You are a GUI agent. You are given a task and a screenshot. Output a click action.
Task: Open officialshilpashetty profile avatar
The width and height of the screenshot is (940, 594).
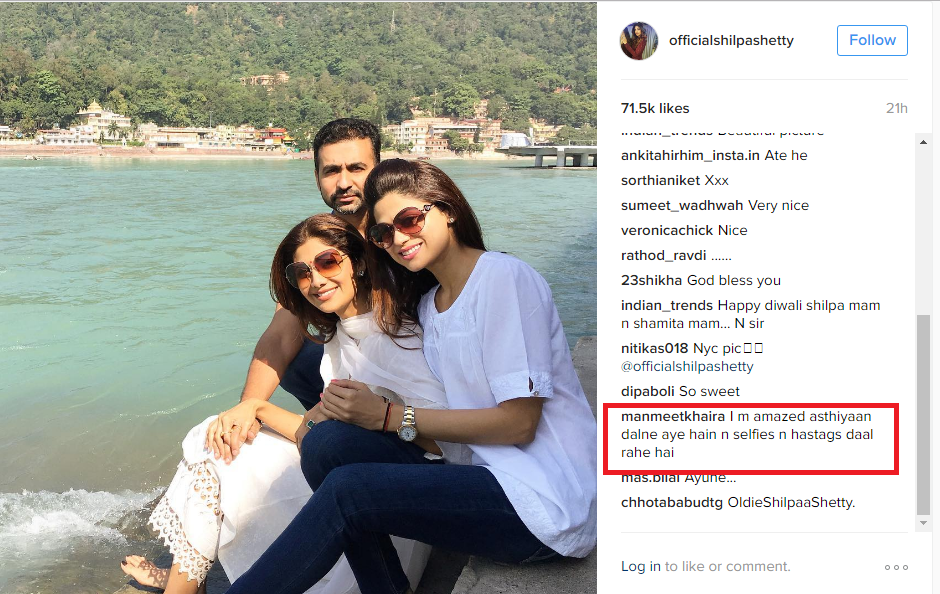click(638, 41)
